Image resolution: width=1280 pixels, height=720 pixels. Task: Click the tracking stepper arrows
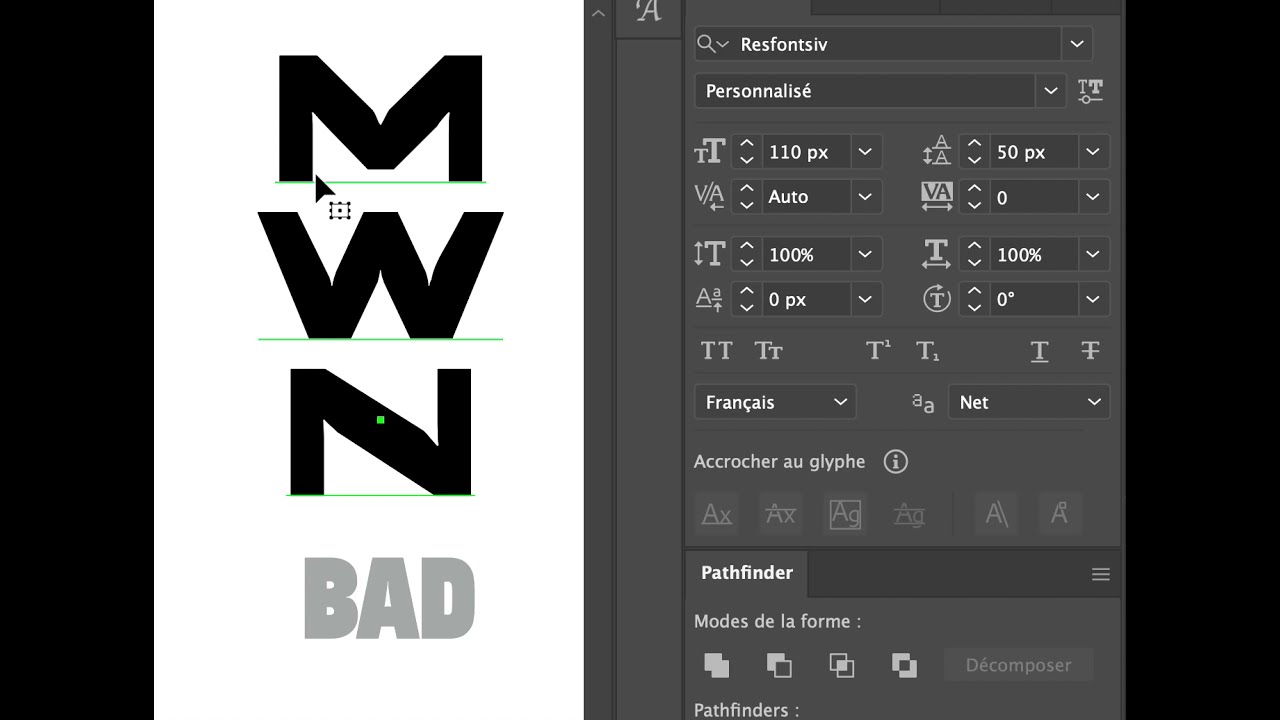pyautogui.click(x=975, y=197)
